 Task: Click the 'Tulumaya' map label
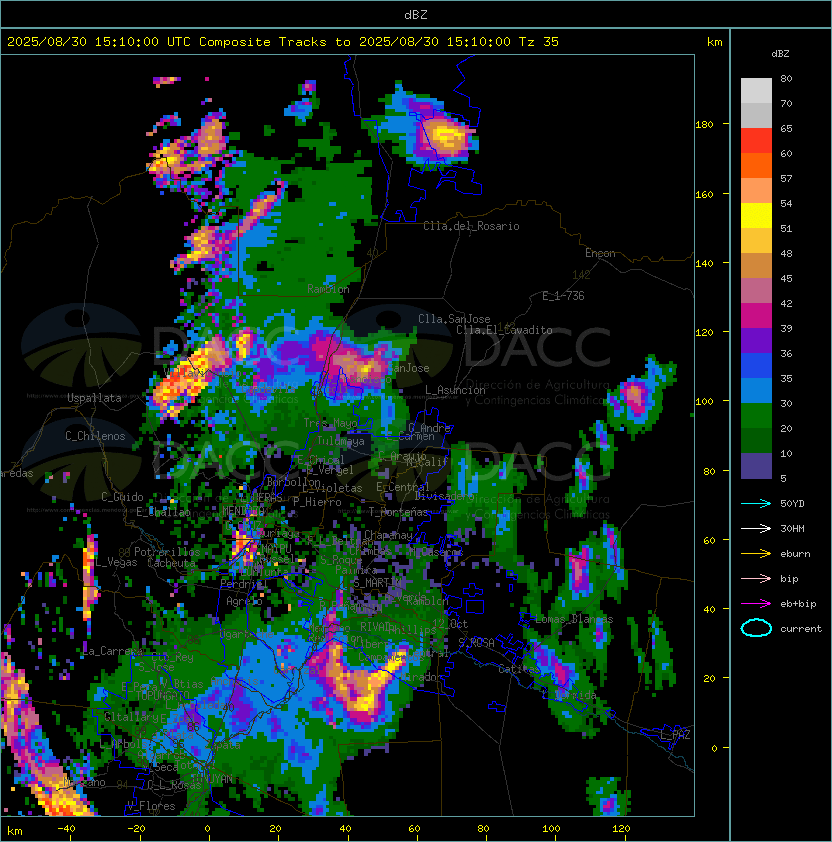[341, 441]
